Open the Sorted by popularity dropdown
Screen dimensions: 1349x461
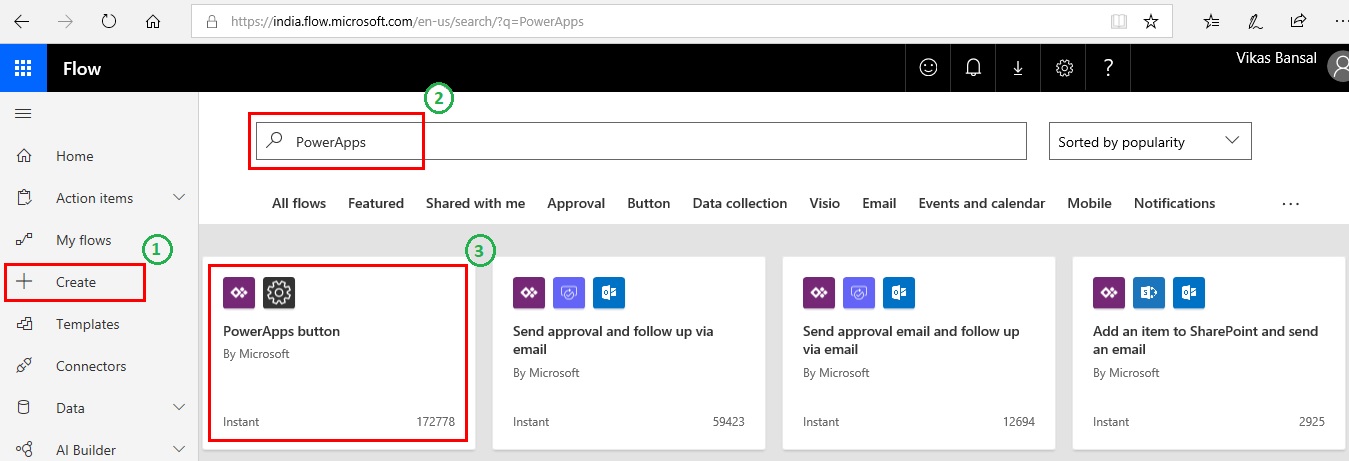coord(1150,141)
